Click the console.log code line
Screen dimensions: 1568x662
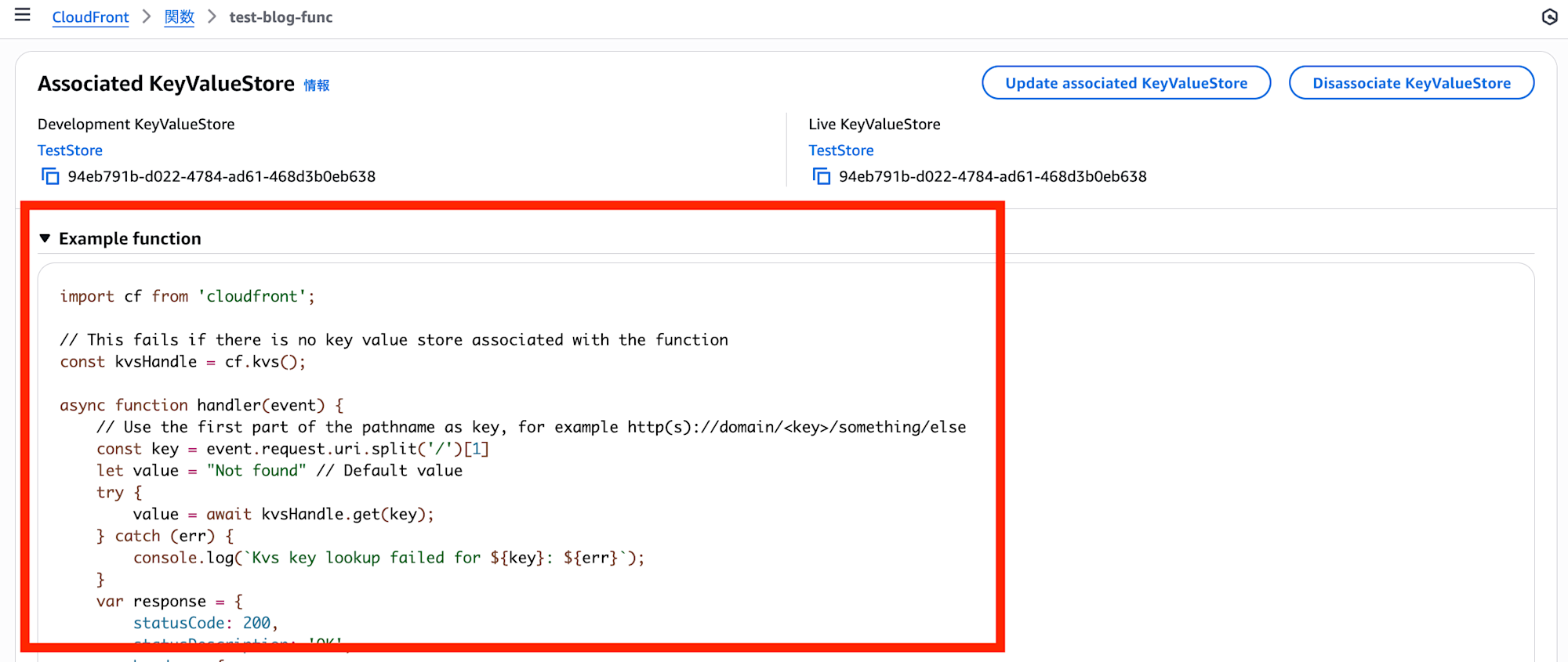coord(388,558)
